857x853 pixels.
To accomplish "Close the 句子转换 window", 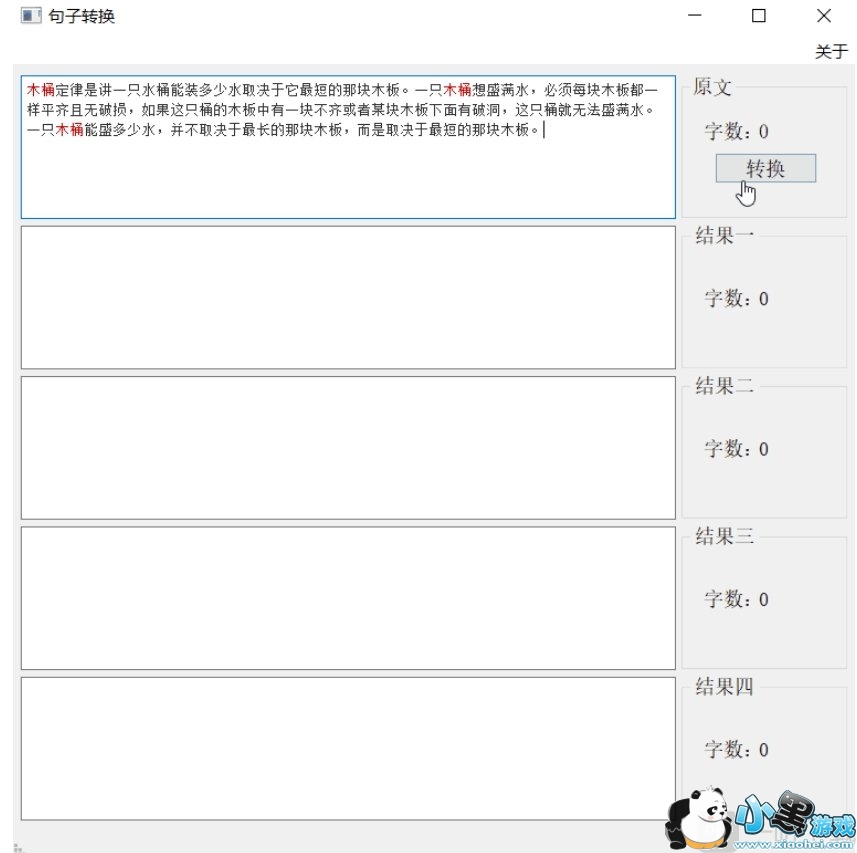I will (823, 16).
